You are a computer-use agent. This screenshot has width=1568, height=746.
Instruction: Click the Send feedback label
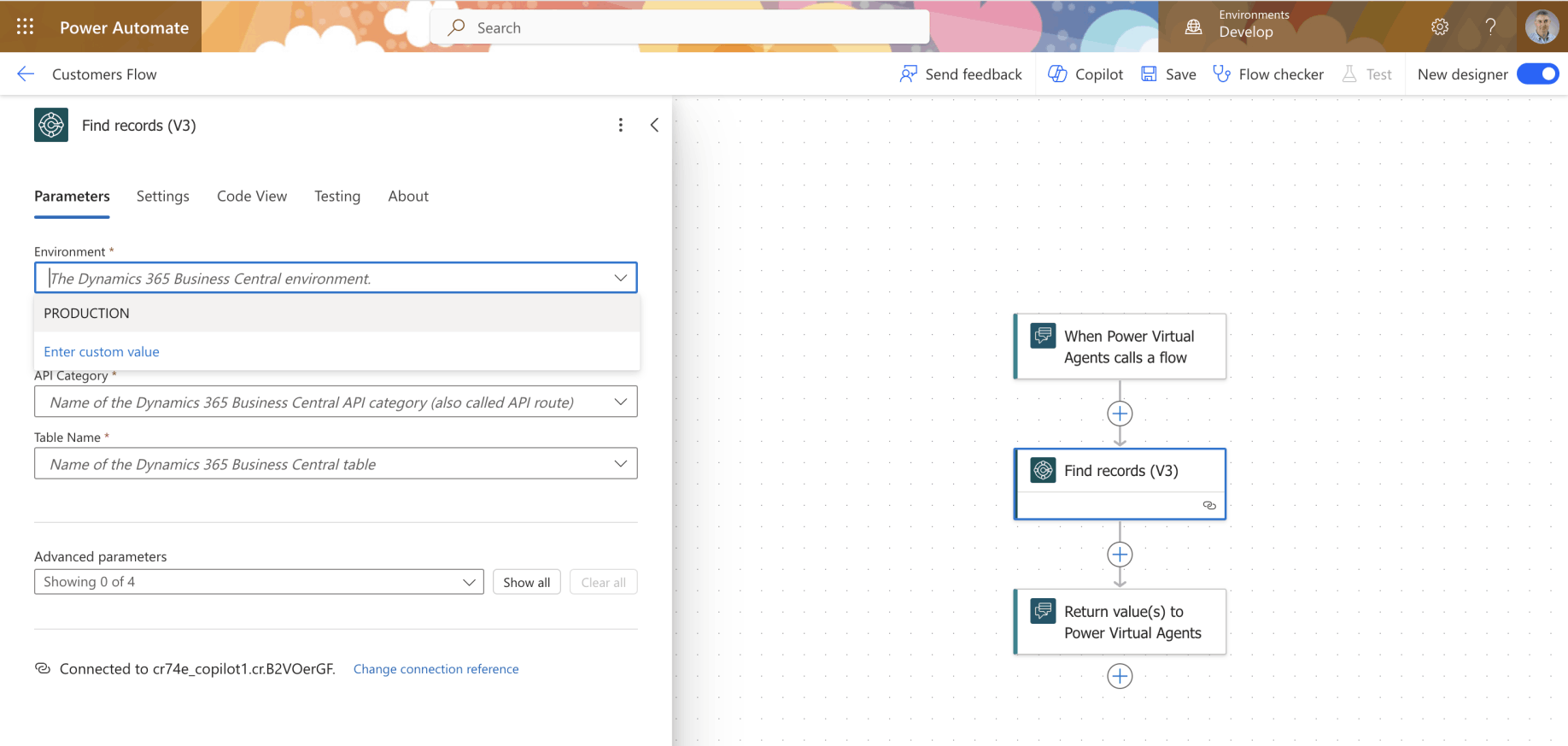pos(974,74)
